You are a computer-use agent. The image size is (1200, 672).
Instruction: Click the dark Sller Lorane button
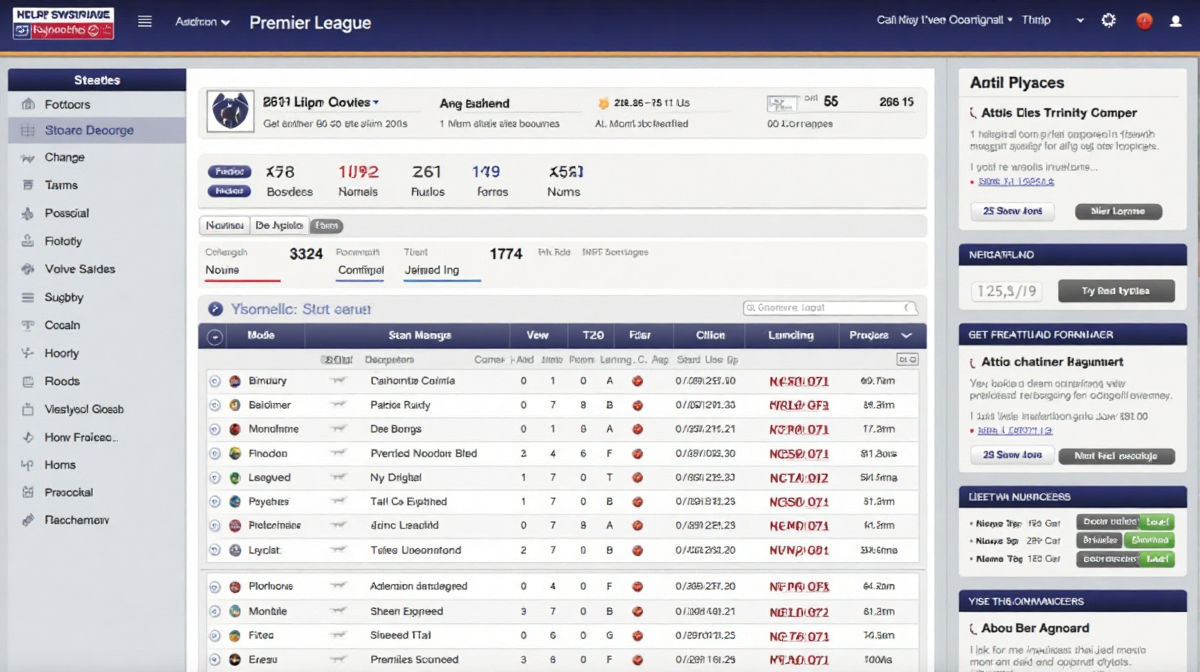(1118, 212)
